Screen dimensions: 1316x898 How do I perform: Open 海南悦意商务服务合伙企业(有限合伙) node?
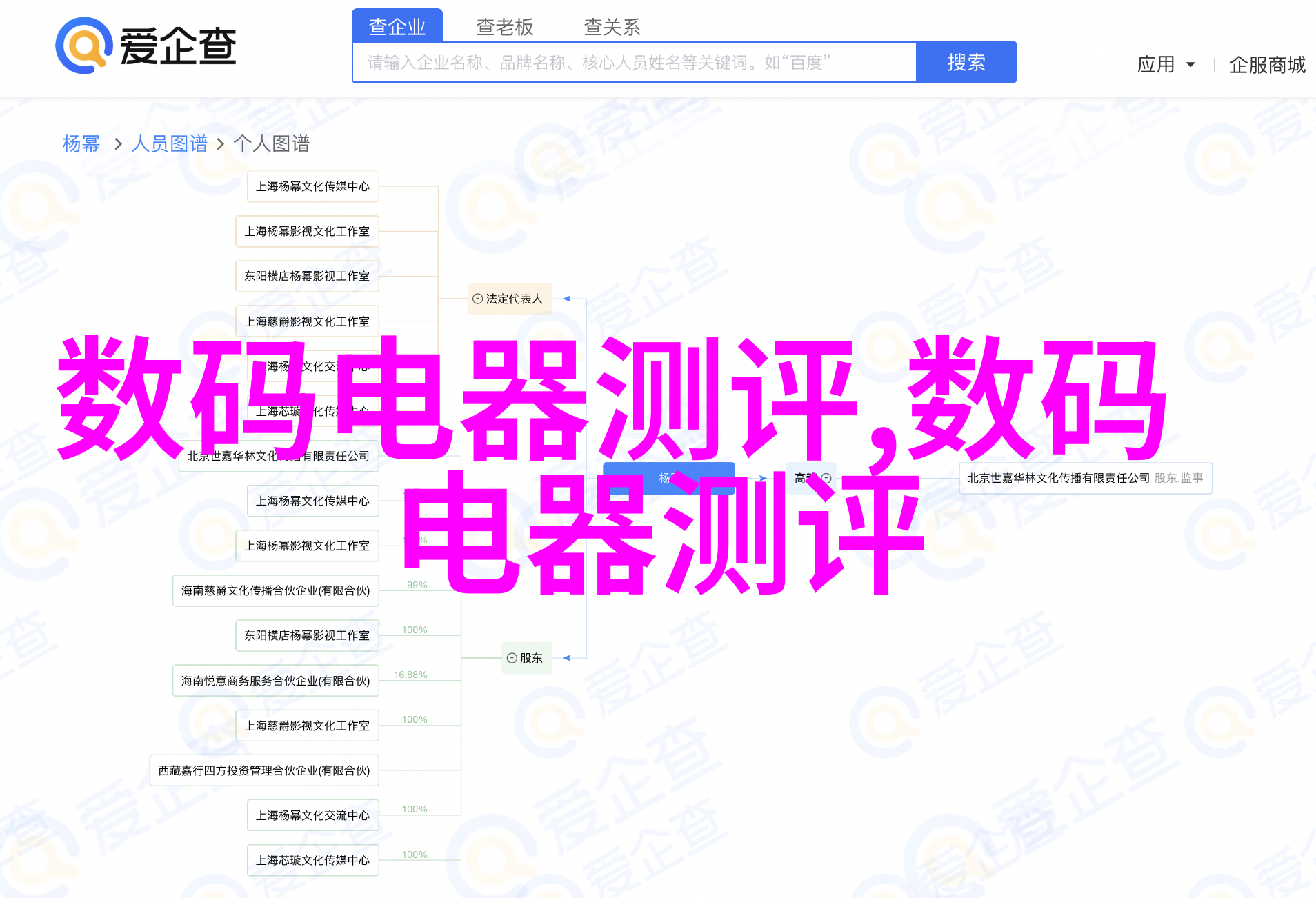276,681
